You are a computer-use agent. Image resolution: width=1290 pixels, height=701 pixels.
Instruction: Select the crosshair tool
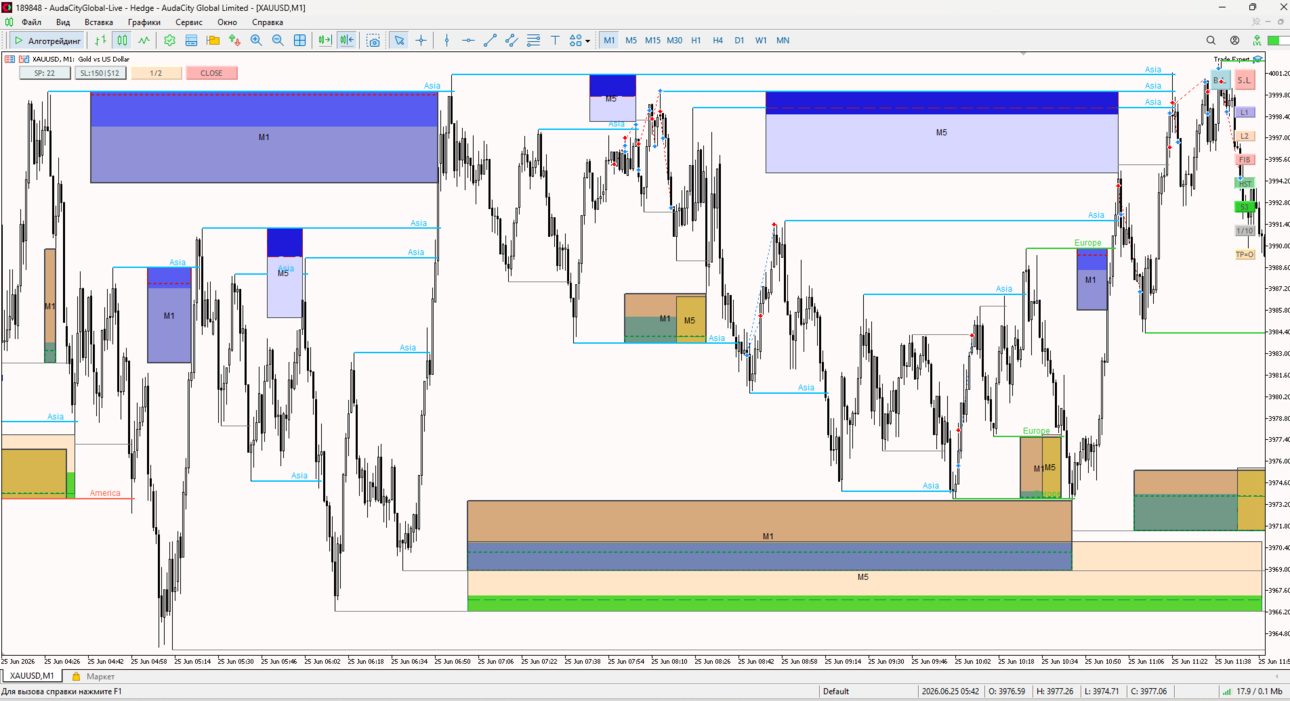click(421, 40)
